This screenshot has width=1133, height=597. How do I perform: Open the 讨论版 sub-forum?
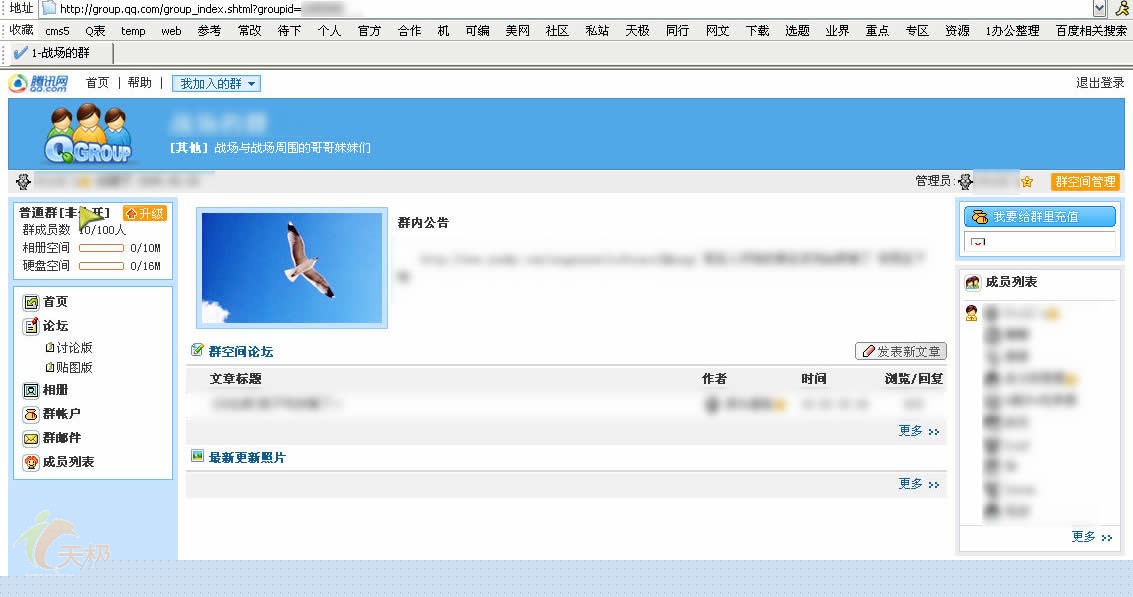point(74,348)
